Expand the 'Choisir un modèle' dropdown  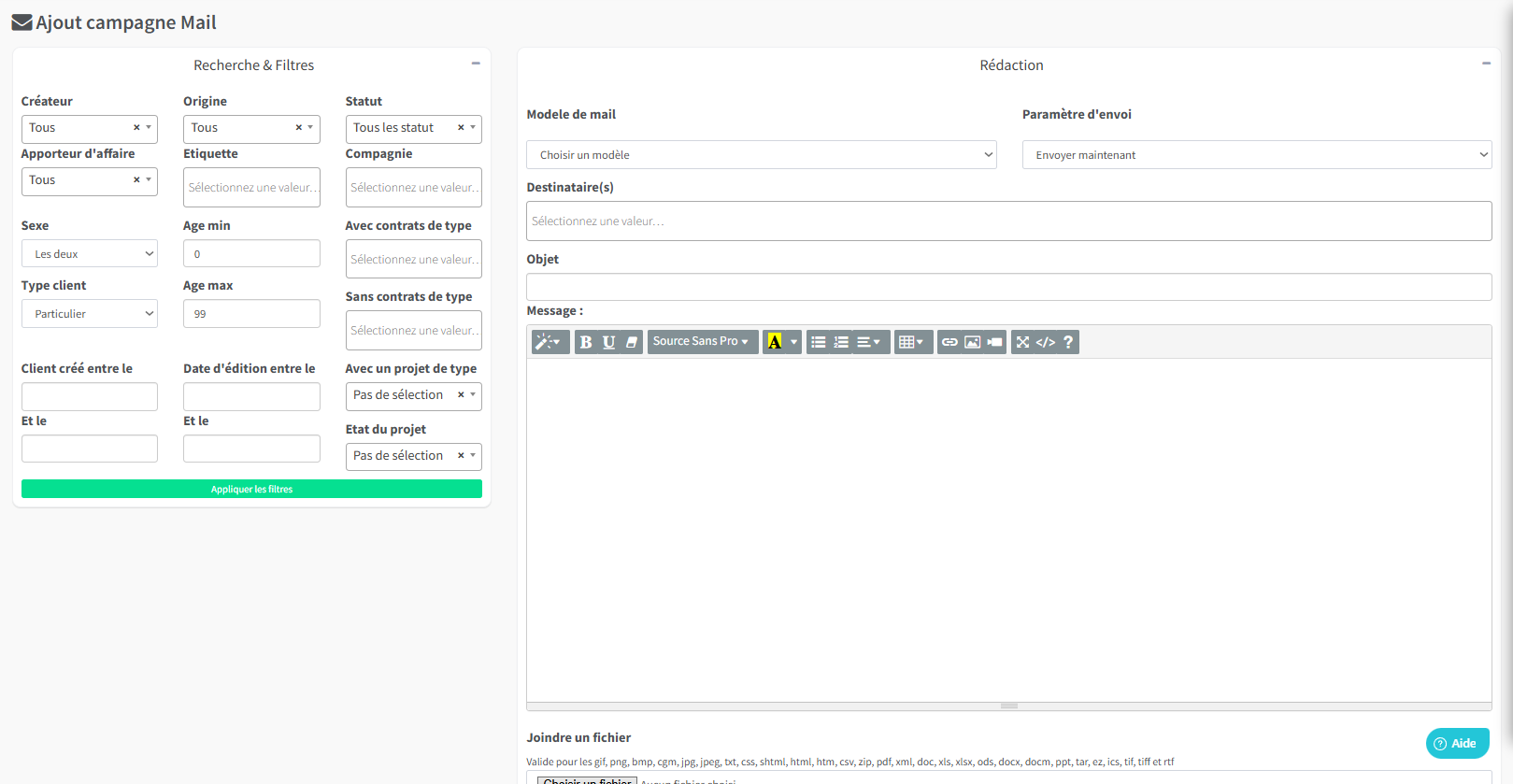tap(761, 155)
